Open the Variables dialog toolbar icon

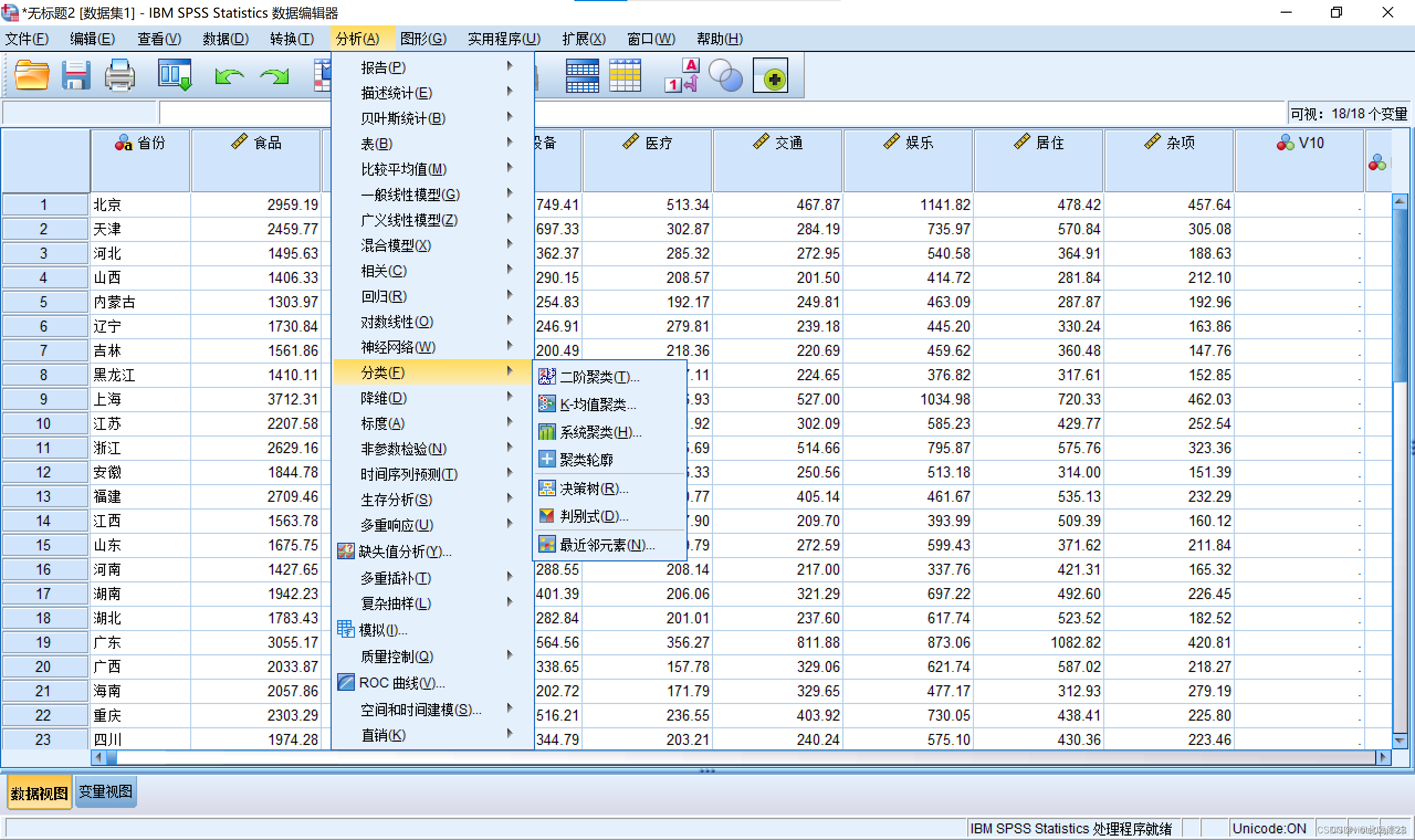click(583, 74)
